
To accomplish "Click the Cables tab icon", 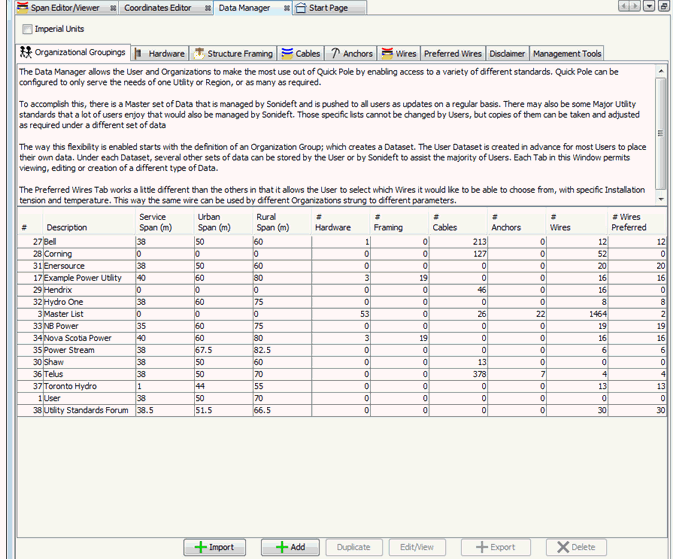I will [287, 53].
